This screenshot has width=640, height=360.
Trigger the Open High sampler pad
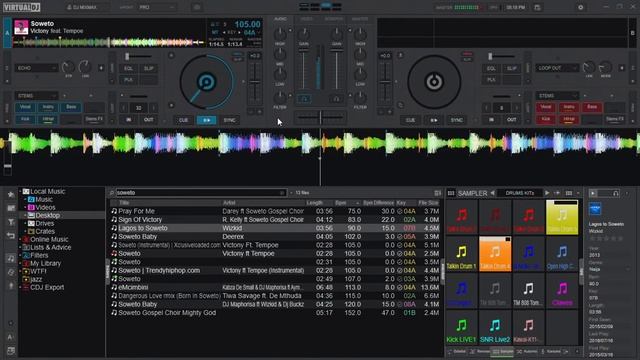click(562, 254)
